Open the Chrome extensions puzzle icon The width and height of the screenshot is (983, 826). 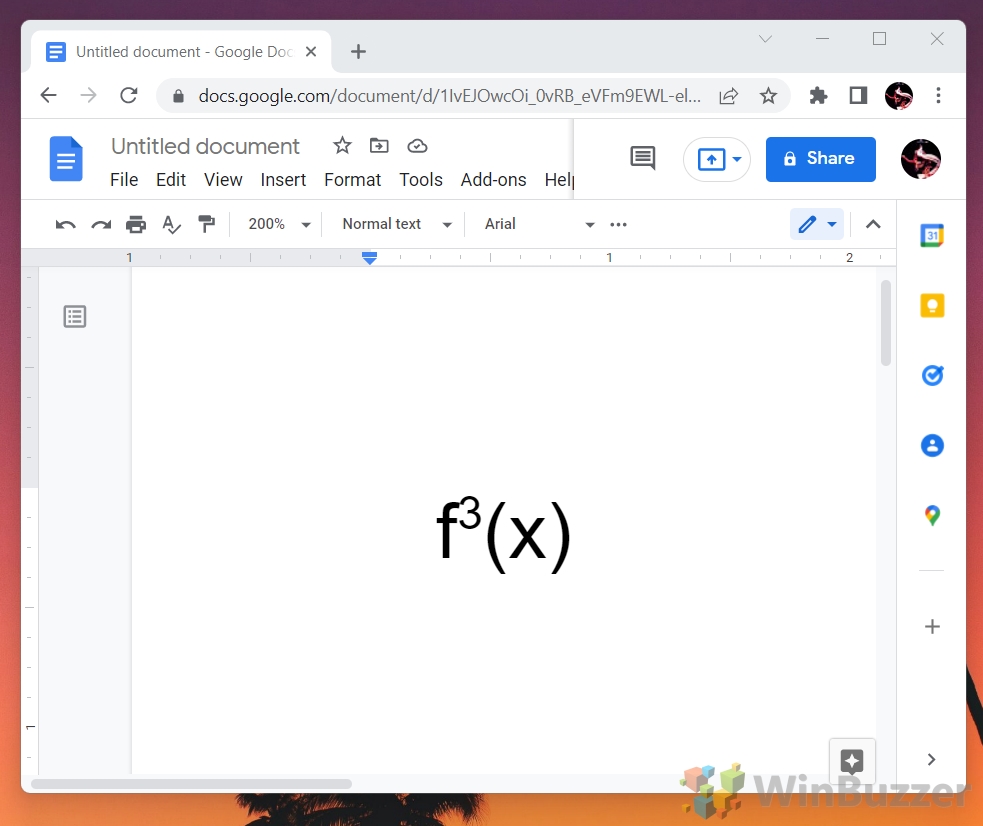[x=818, y=96]
